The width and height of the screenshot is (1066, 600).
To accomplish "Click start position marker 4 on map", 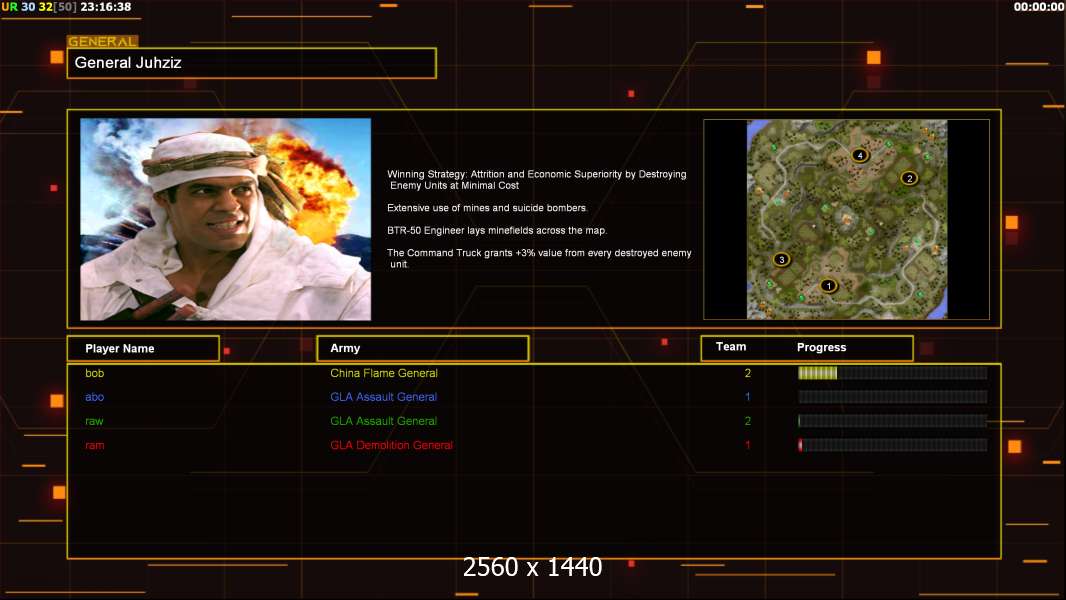I will 860,156.
